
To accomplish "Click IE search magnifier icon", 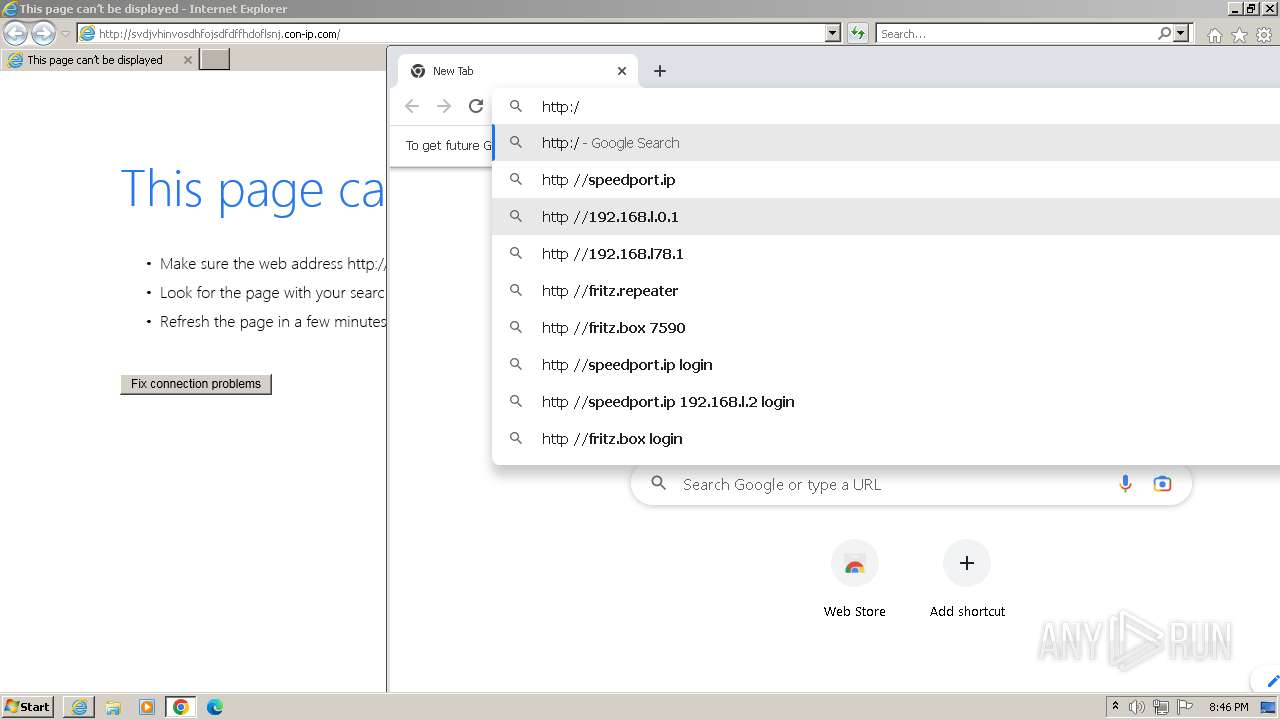I will click(1164, 33).
